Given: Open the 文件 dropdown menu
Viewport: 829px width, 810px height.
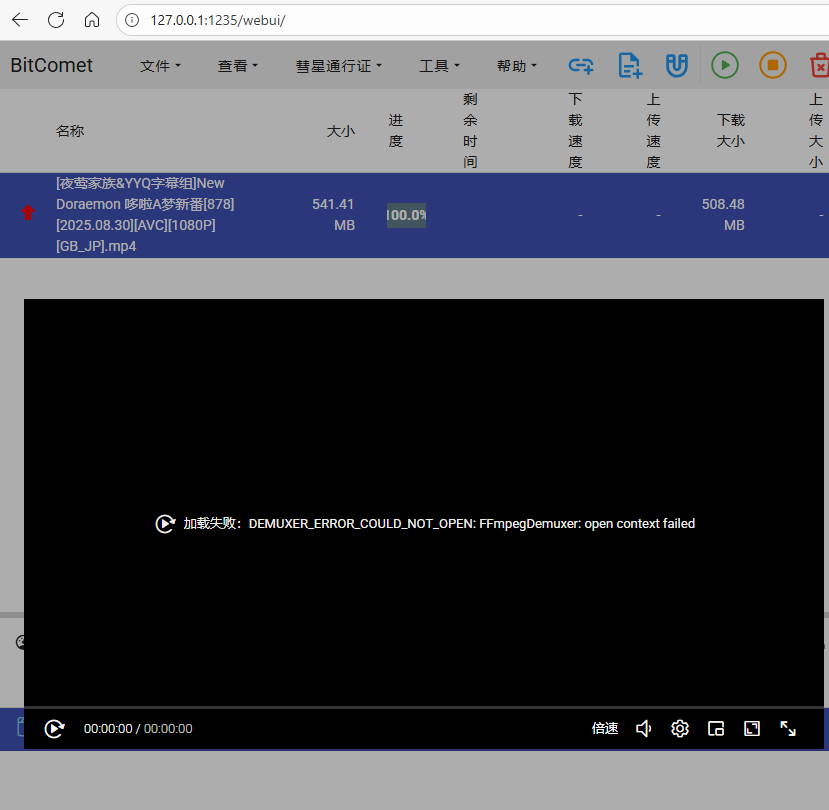Looking at the screenshot, I should click(160, 66).
